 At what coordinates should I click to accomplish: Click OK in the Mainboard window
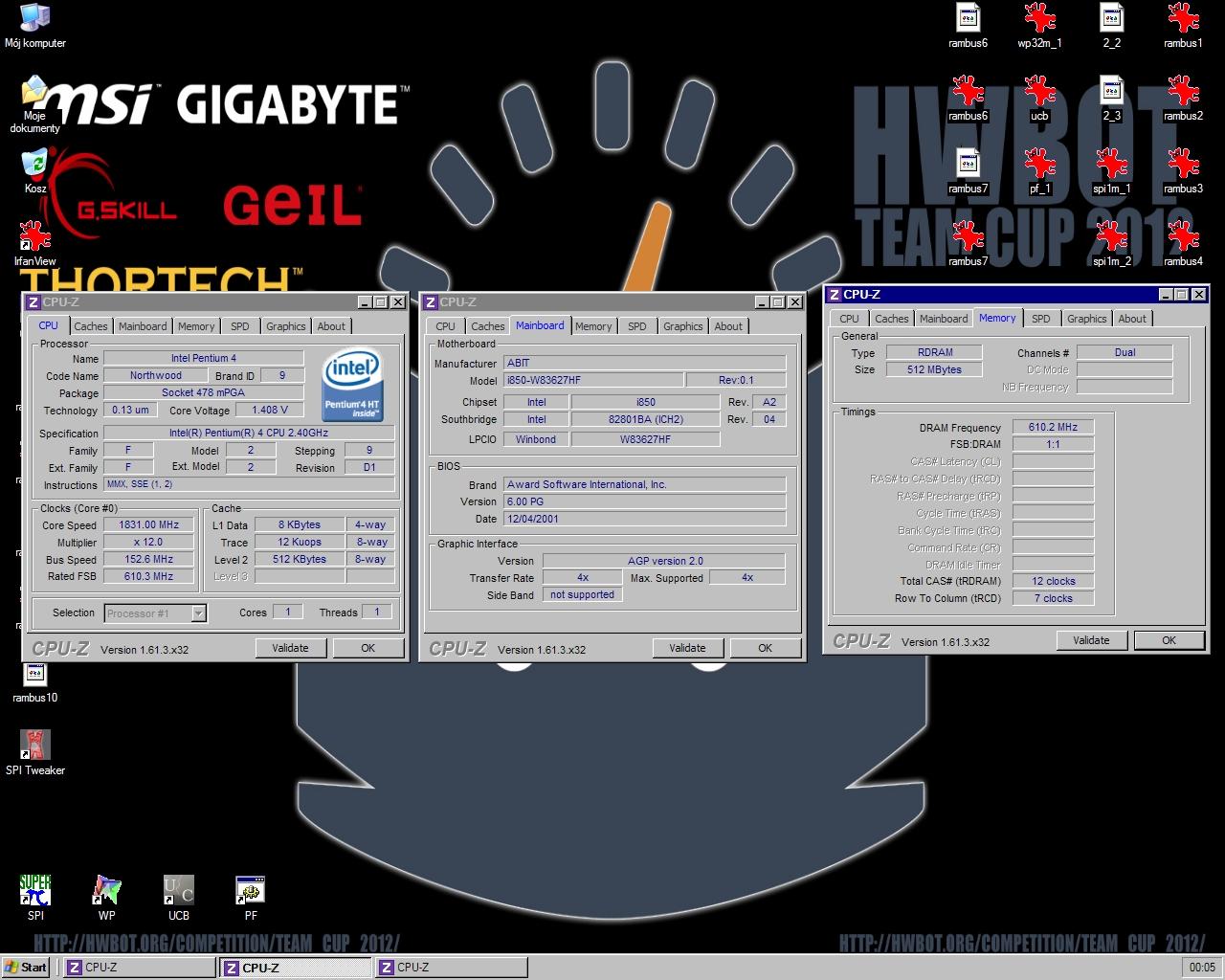(x=765, y=648)
